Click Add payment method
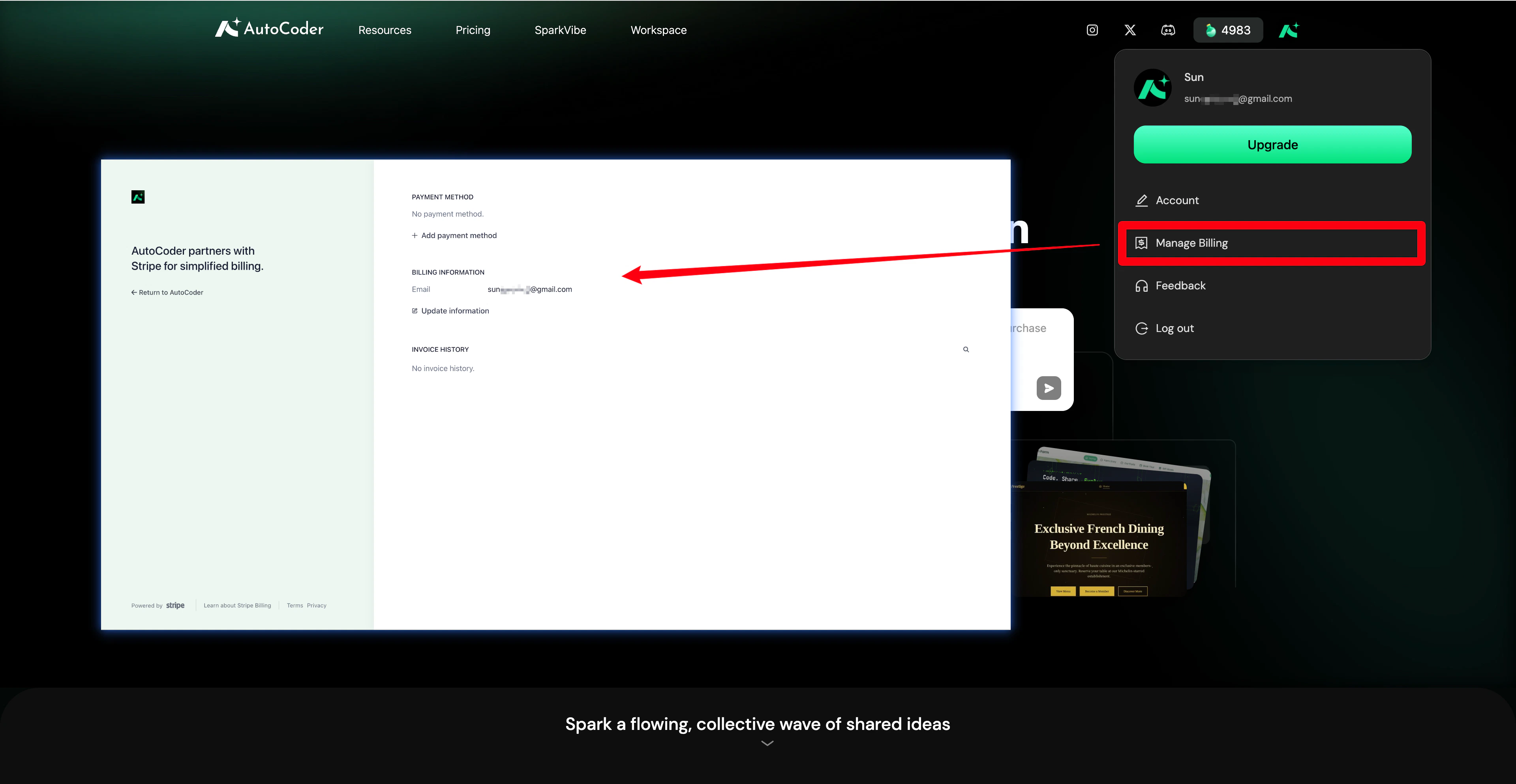The width and height of the screenshot is (1516, 784). tap(454, 235)
